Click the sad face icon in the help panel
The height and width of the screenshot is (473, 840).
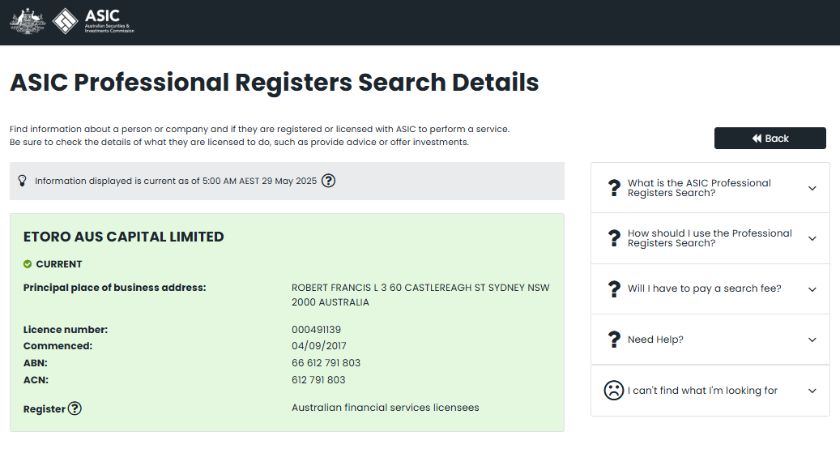click(x=614, y=390)
